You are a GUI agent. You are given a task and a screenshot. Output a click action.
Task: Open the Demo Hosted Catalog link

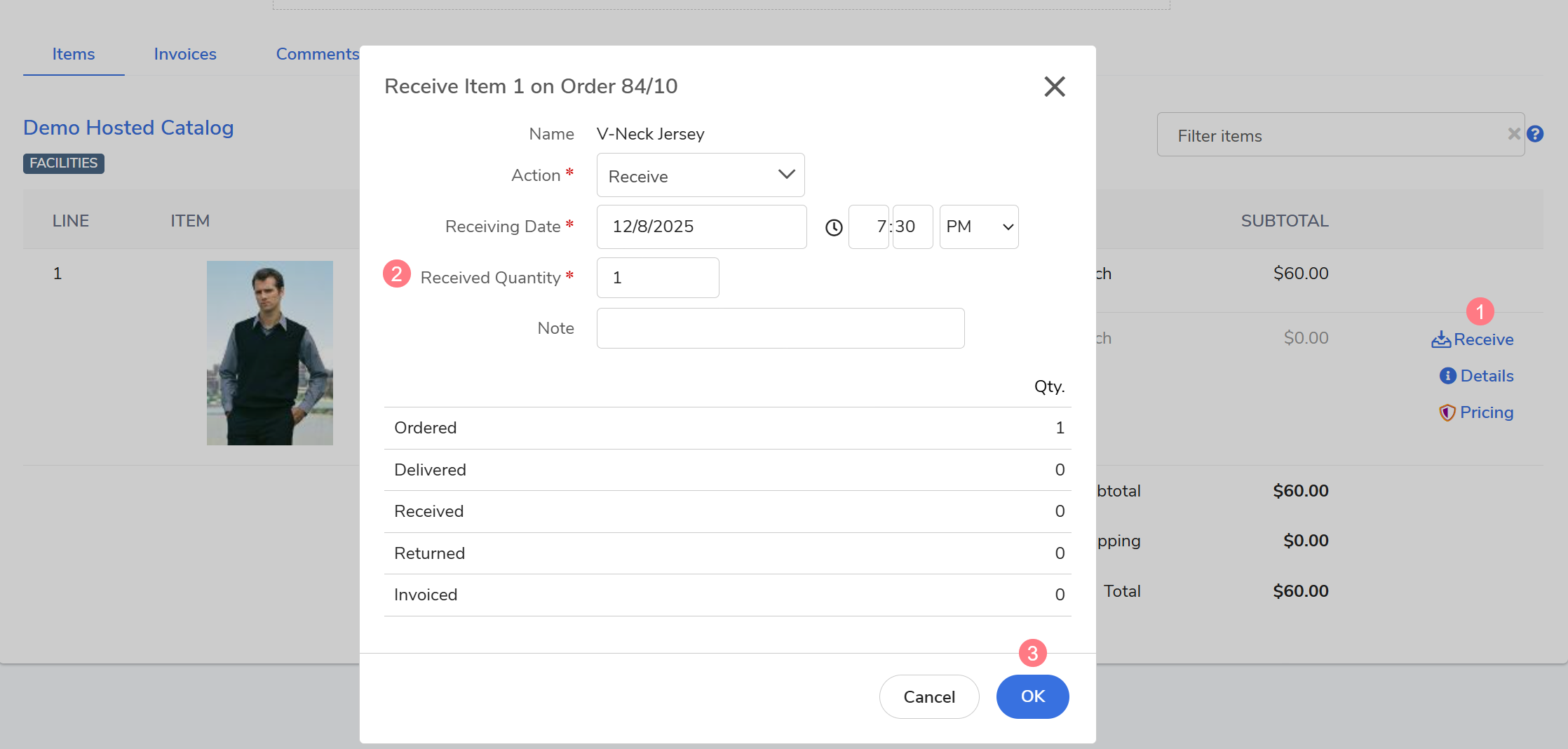pyautogui.click(x=128, y=128)
